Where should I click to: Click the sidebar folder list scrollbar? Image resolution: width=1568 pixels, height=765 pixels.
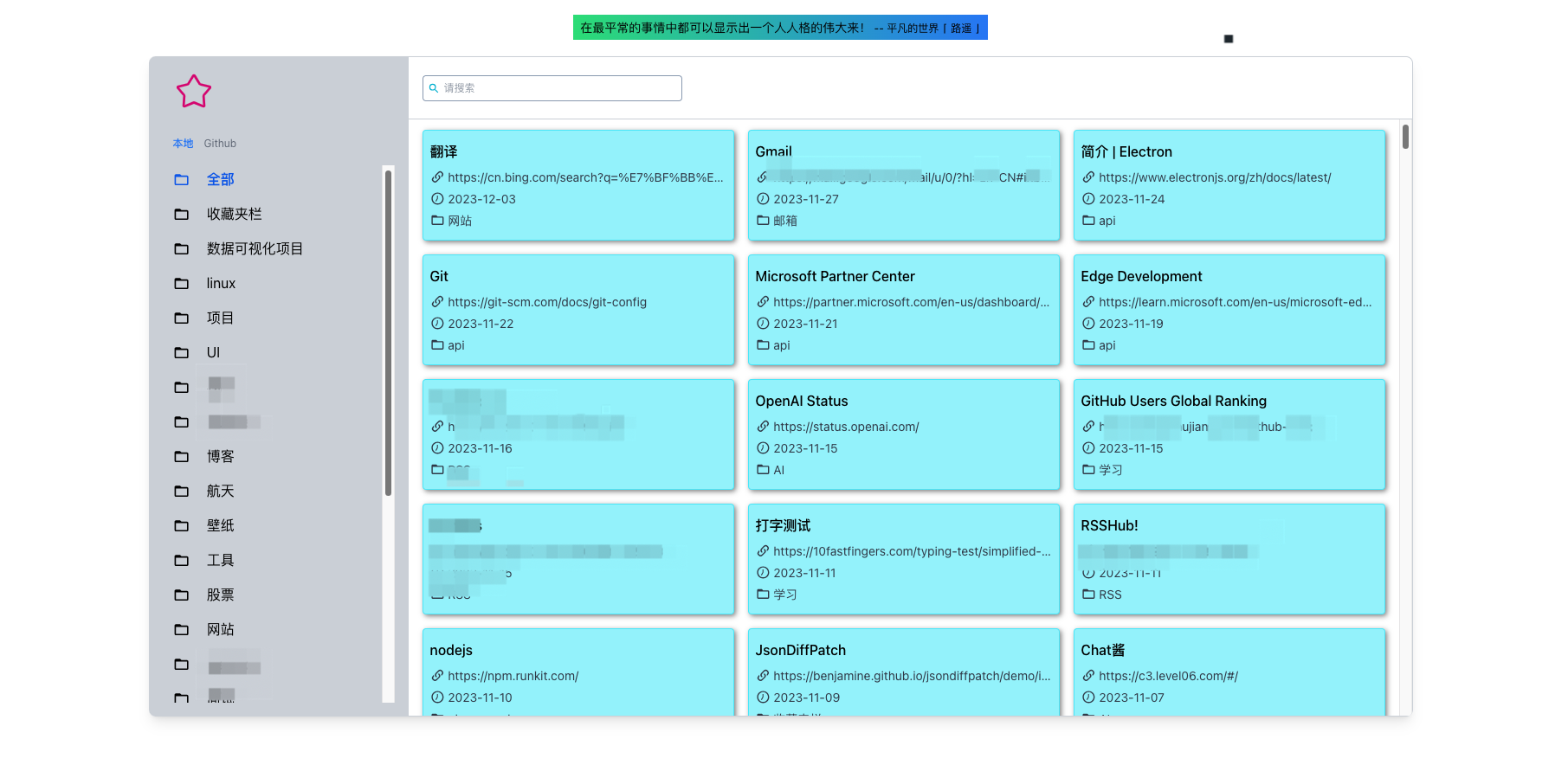[x=388, y=333]
